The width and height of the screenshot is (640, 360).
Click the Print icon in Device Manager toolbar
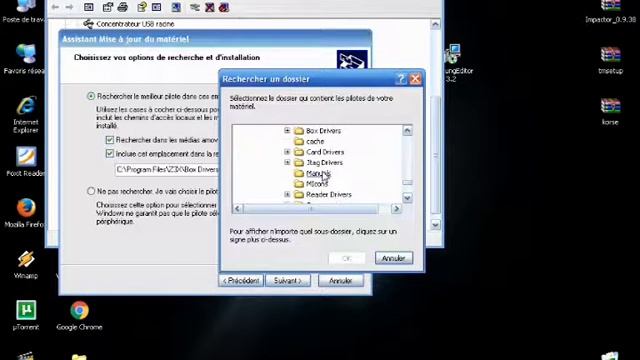(122, 7)
